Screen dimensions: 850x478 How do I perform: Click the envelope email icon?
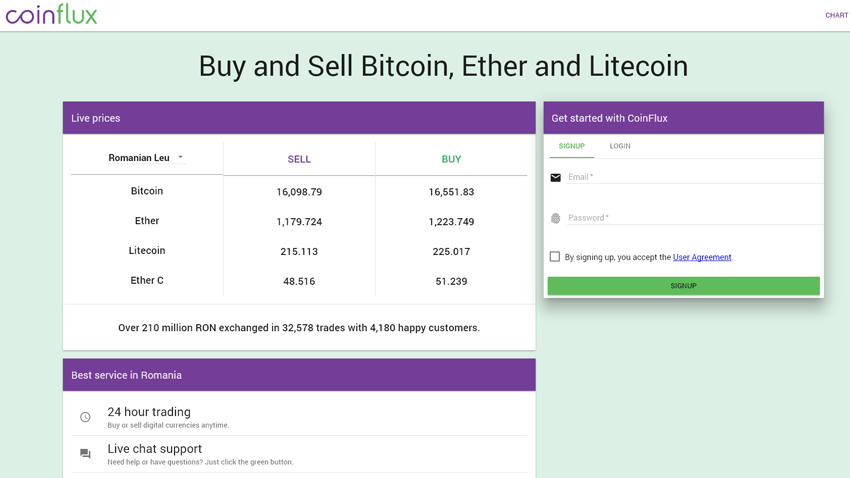pyautogui.click(x=555, y=178)
